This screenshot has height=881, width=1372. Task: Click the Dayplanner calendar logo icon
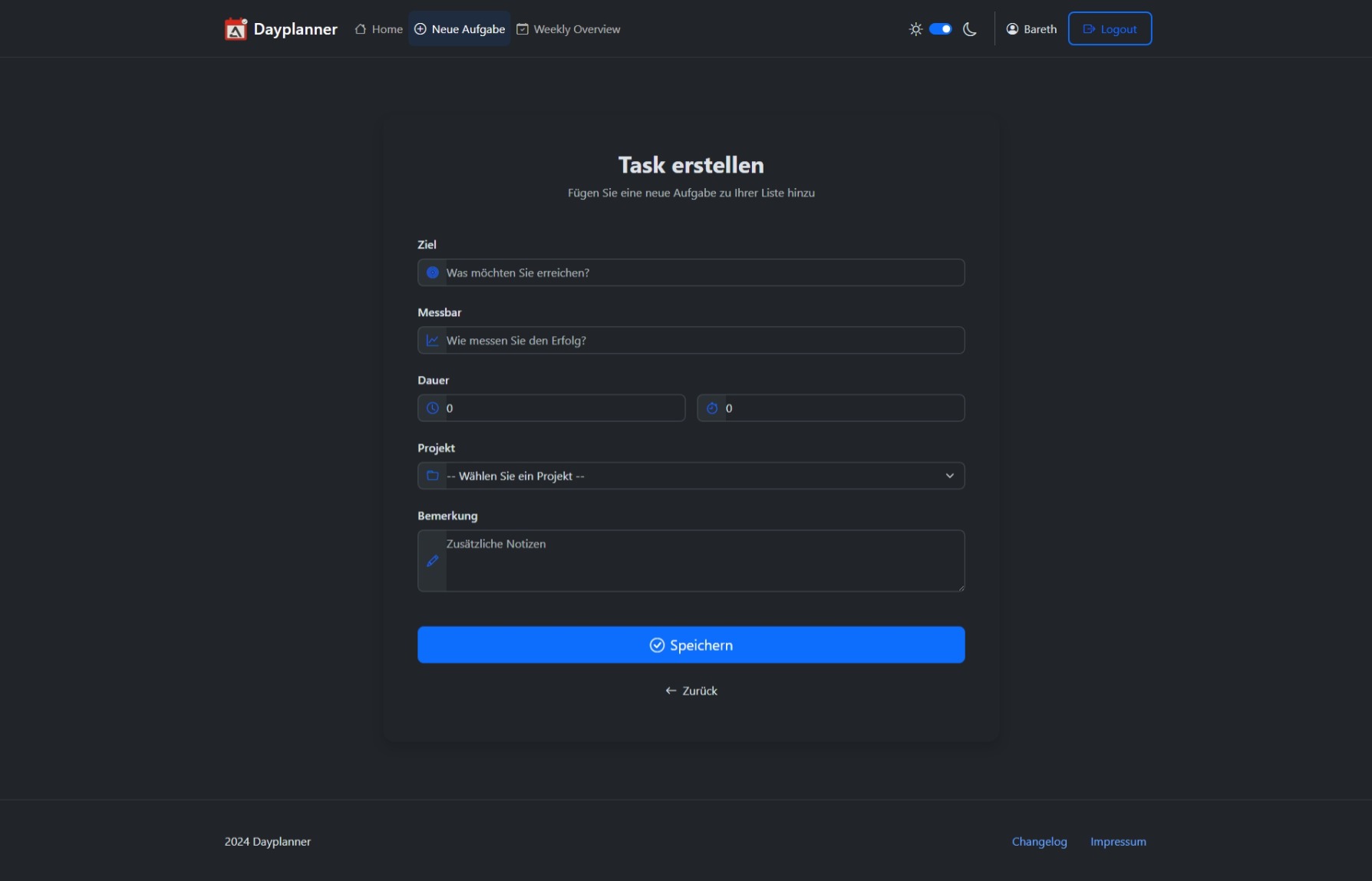[x=236, y=29]
